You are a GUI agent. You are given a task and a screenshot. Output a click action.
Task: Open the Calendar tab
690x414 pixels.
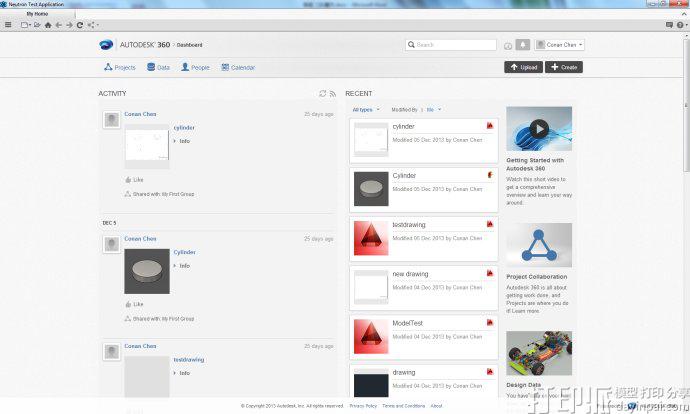pos(238,67)
